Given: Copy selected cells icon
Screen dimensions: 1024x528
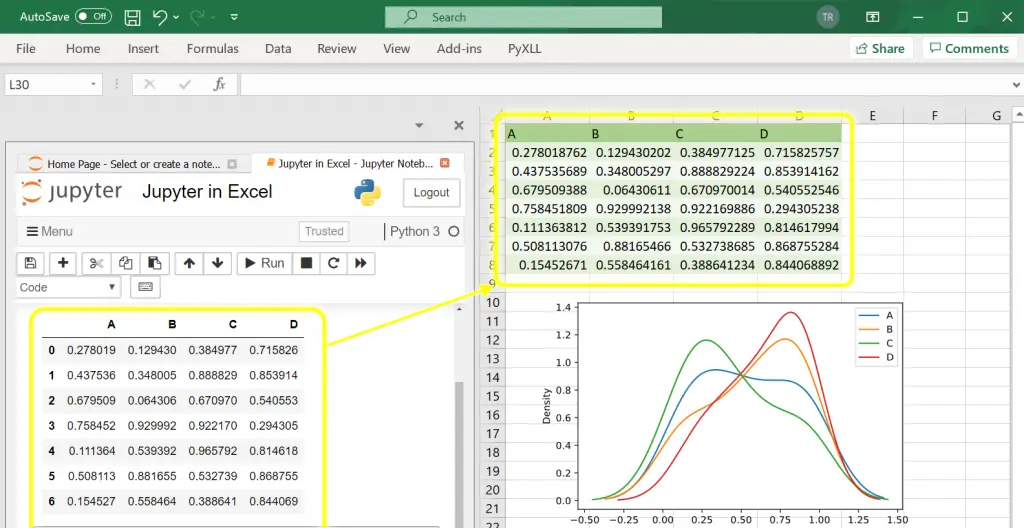Looking at the screenshot, I should 125,263.
